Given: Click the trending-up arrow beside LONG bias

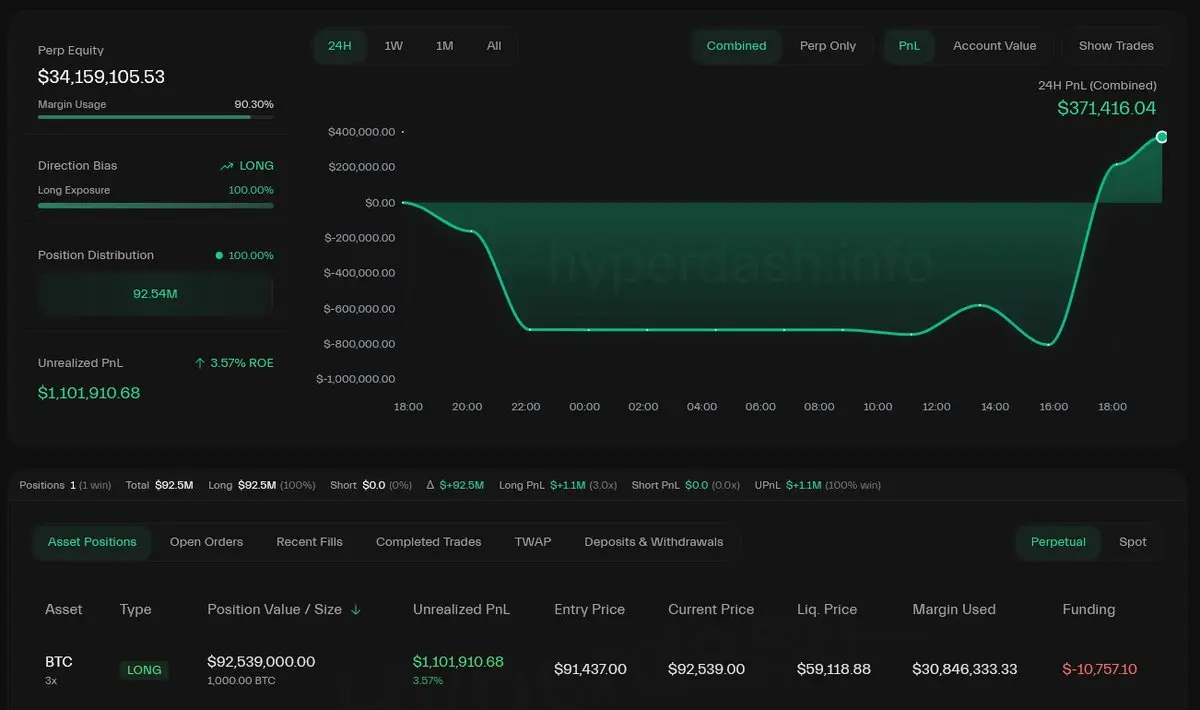Looking at the screenshot, I should pos(227,167).
